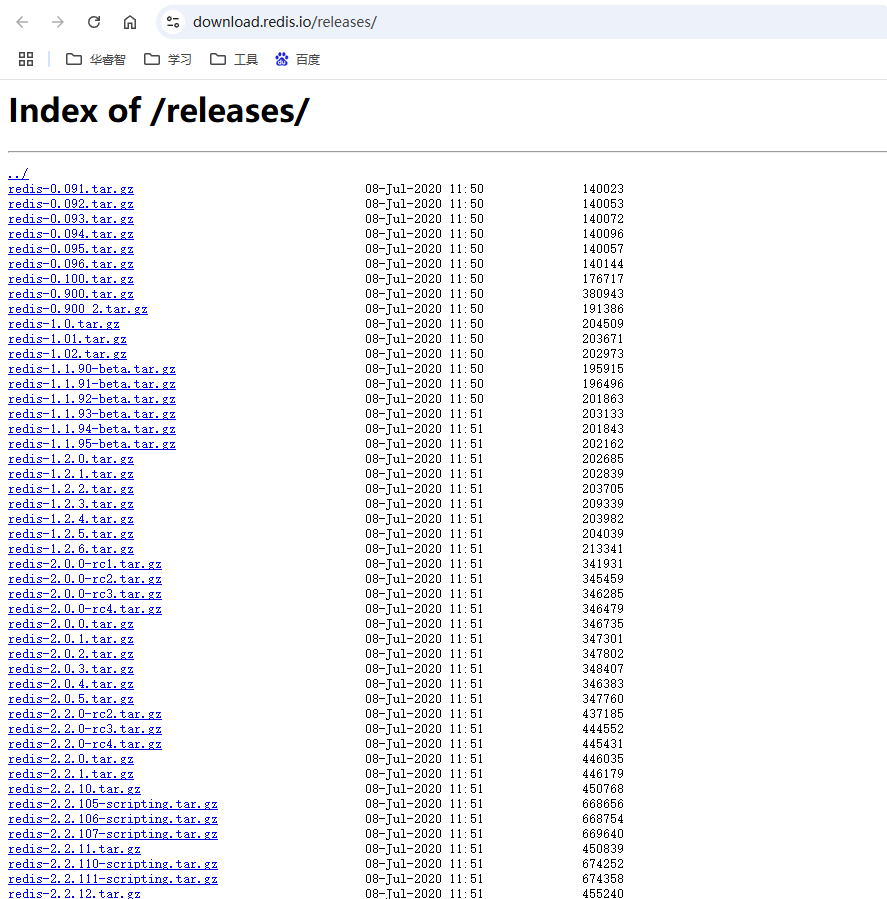
Task: Open site information icon in address bar
Action: point(173,22)
